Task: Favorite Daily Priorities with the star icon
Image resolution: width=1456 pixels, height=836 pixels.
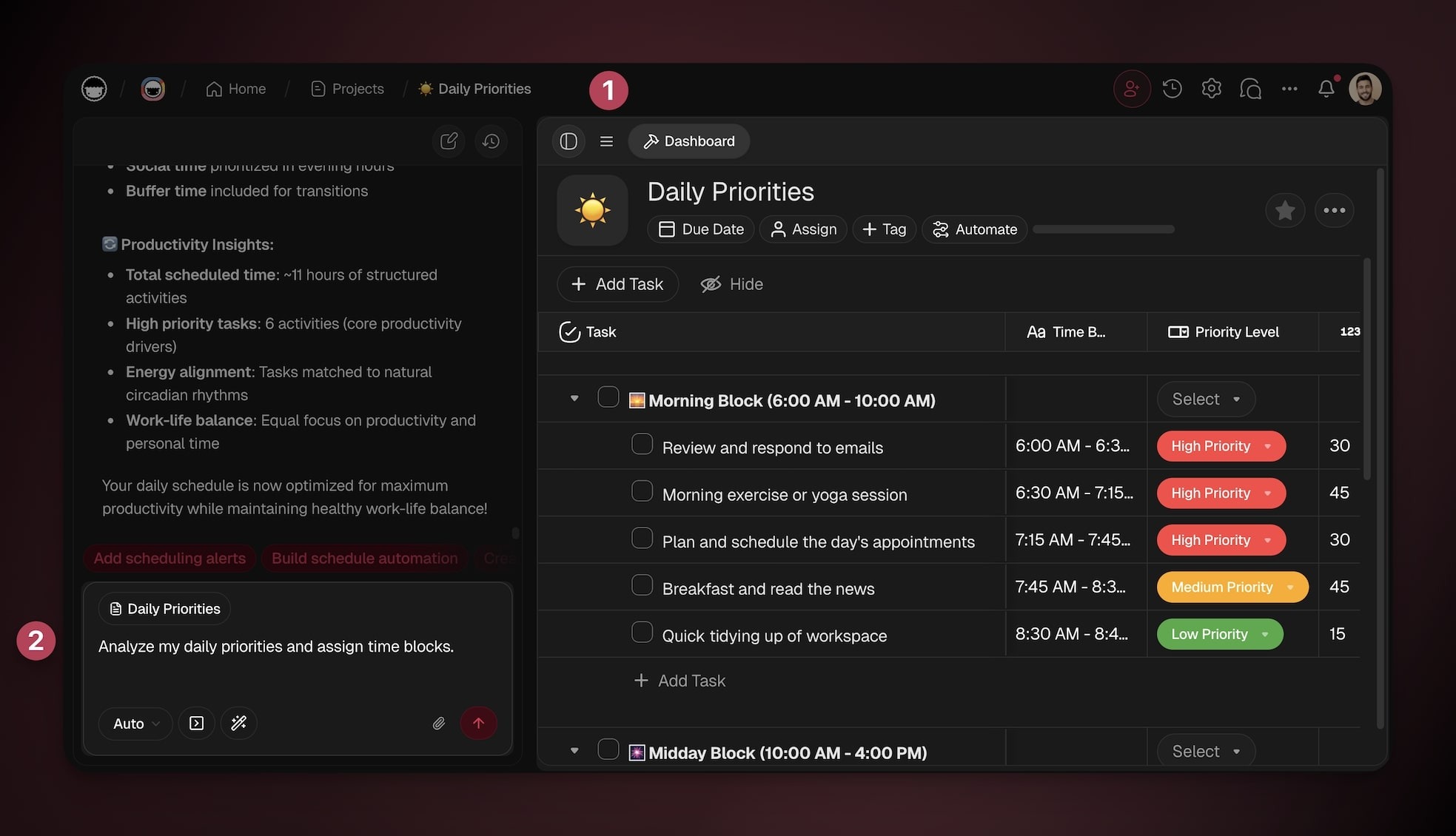Action: click(x=1285, y=211)
